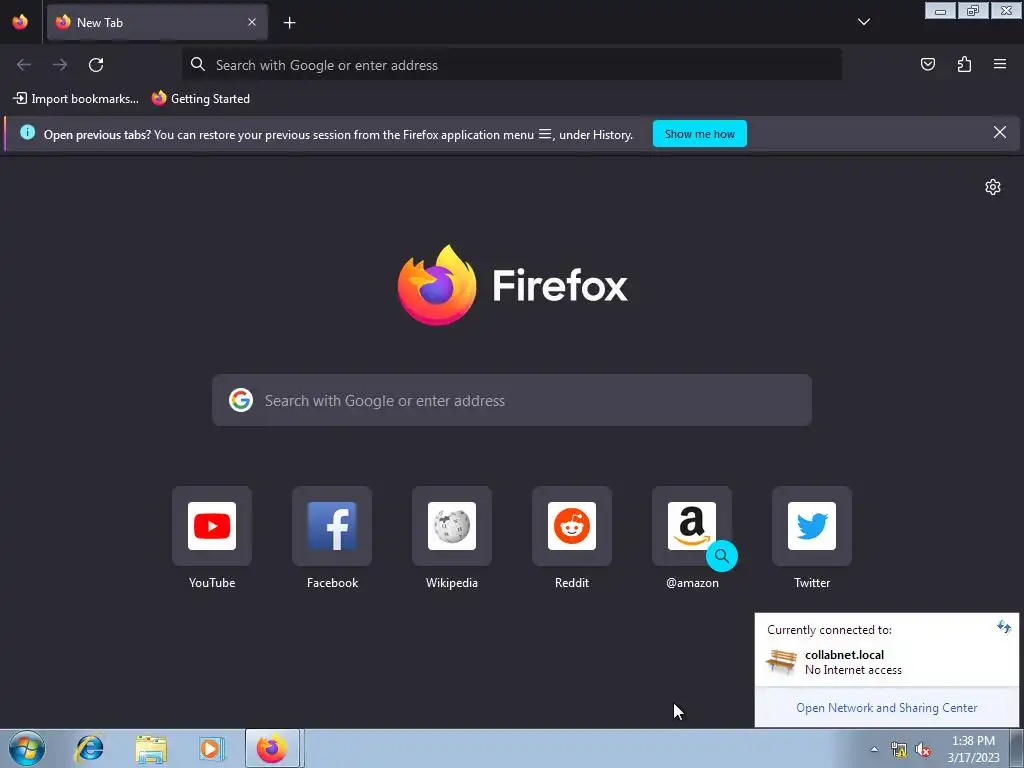Open the Facebook shortcut tile

coord(332,526)
